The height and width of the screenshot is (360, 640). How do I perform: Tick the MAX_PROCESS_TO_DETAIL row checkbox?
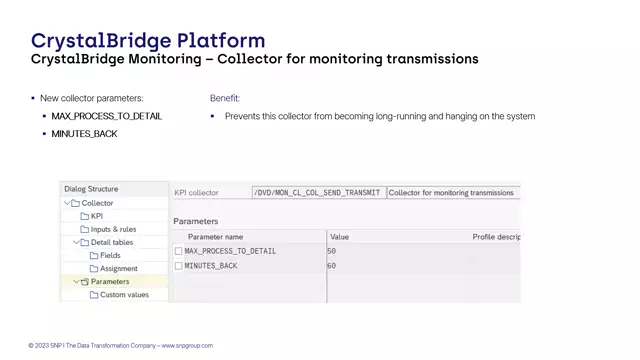178,251
